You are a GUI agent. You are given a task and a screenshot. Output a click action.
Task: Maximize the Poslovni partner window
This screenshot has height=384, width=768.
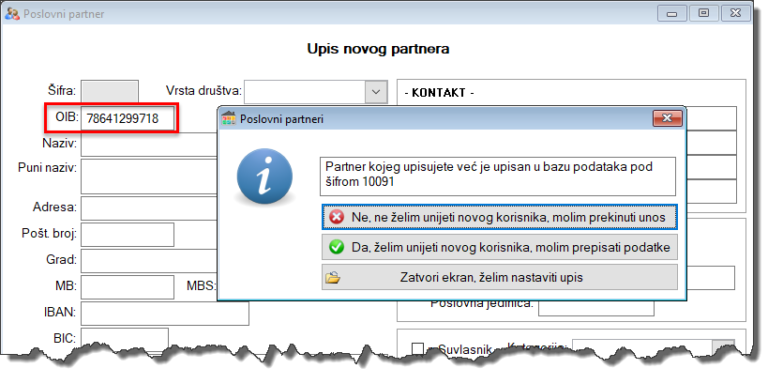704,13
